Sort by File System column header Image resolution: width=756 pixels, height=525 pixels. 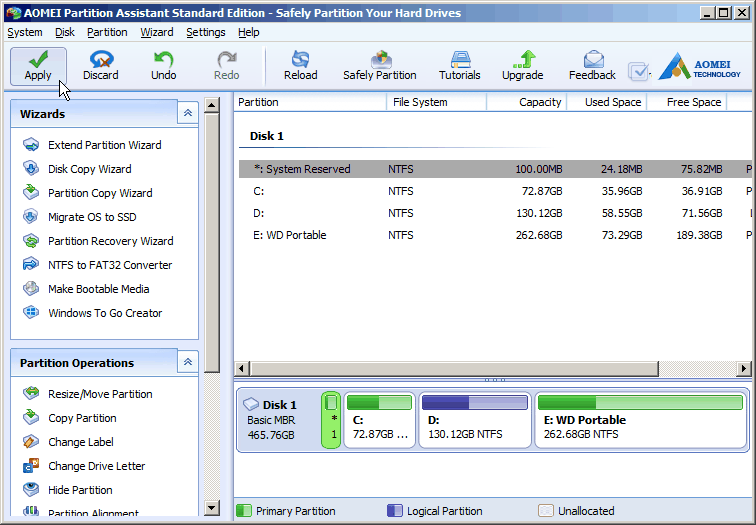pos(437,102)
